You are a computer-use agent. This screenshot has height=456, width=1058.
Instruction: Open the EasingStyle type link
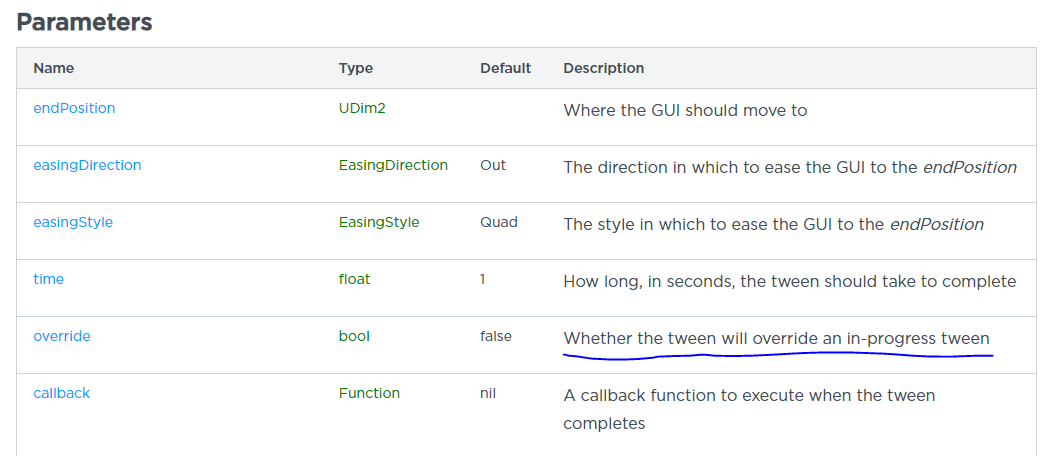click(x=379, y=222)
